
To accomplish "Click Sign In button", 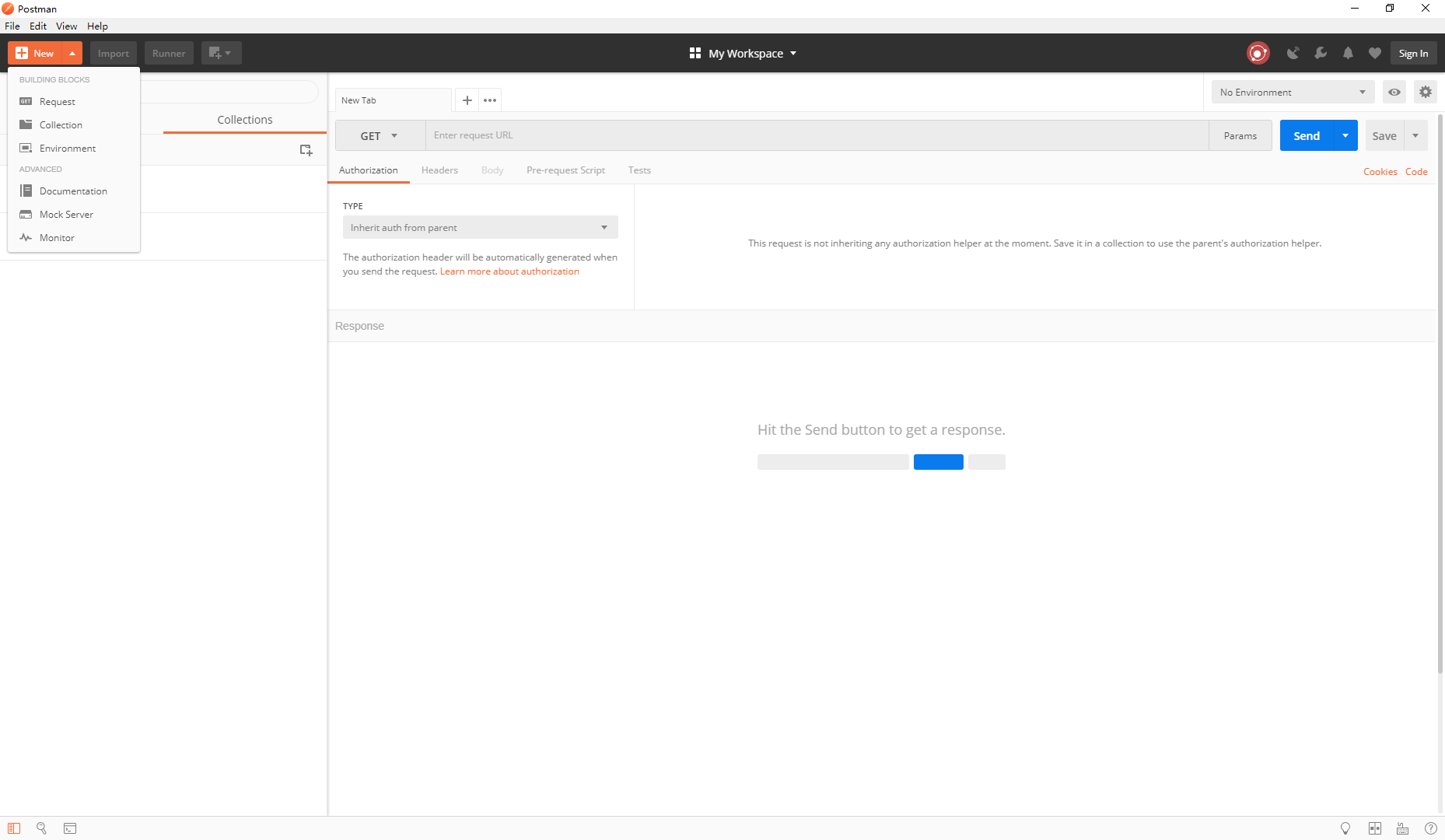I will tap(1413, 53).
